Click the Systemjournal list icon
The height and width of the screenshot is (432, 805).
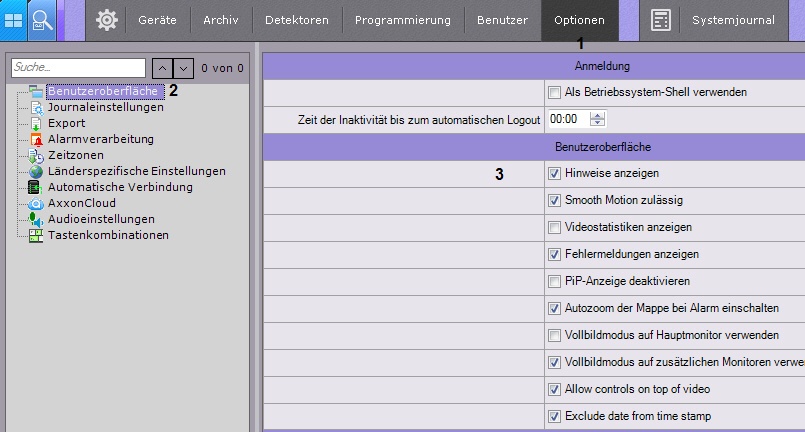pos(661,20)
